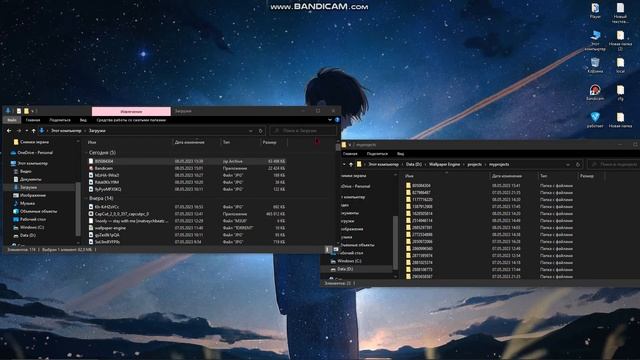Click the up arrow in the Загрузки window
The width and height of the screenshot is (640, 360).
[x=33, y=131]
